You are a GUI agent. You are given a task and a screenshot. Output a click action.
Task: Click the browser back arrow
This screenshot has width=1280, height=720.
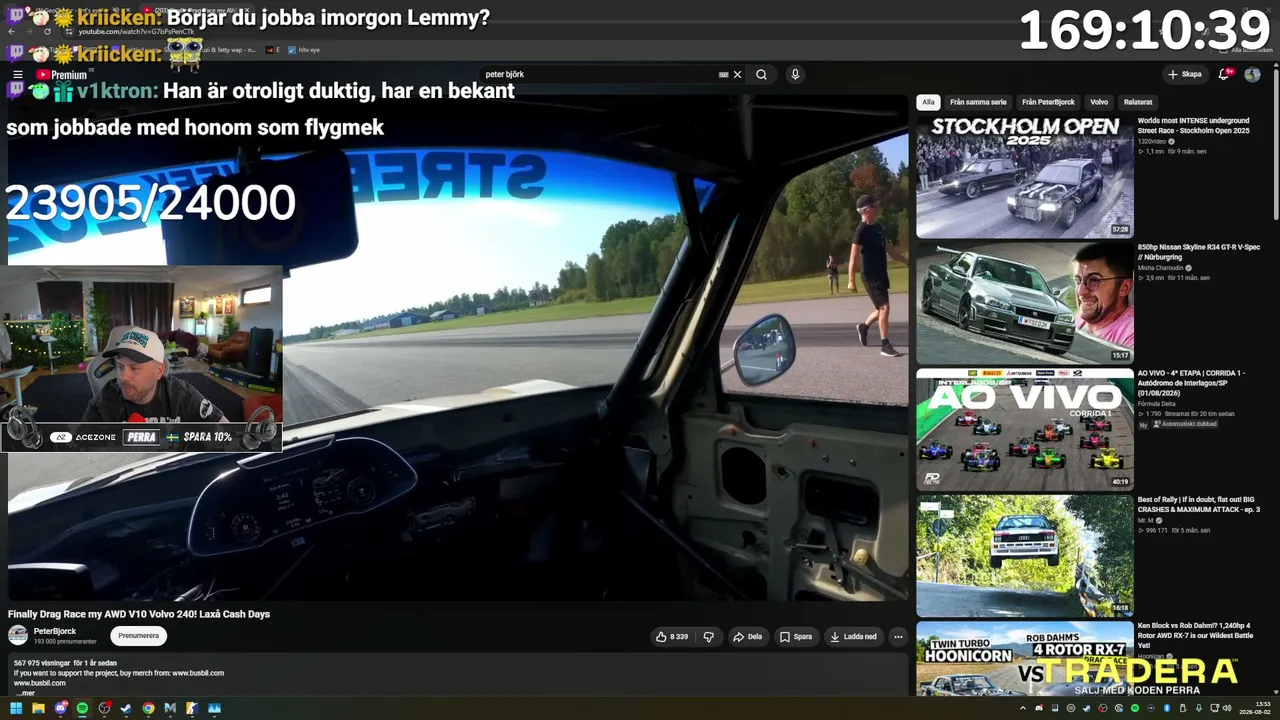[11, 32]
